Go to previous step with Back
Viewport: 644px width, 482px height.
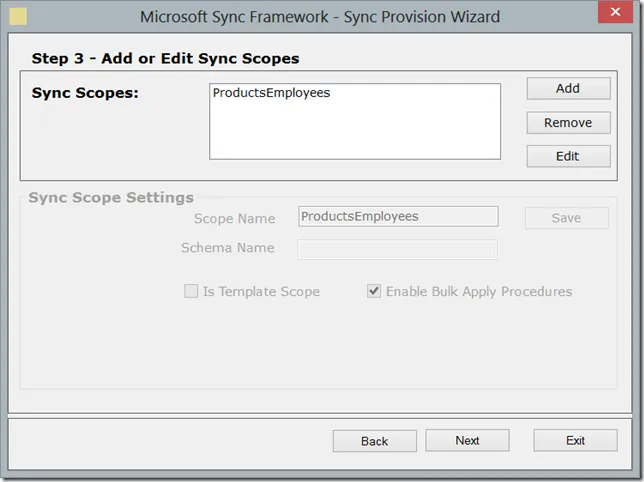tap(375, 440)
